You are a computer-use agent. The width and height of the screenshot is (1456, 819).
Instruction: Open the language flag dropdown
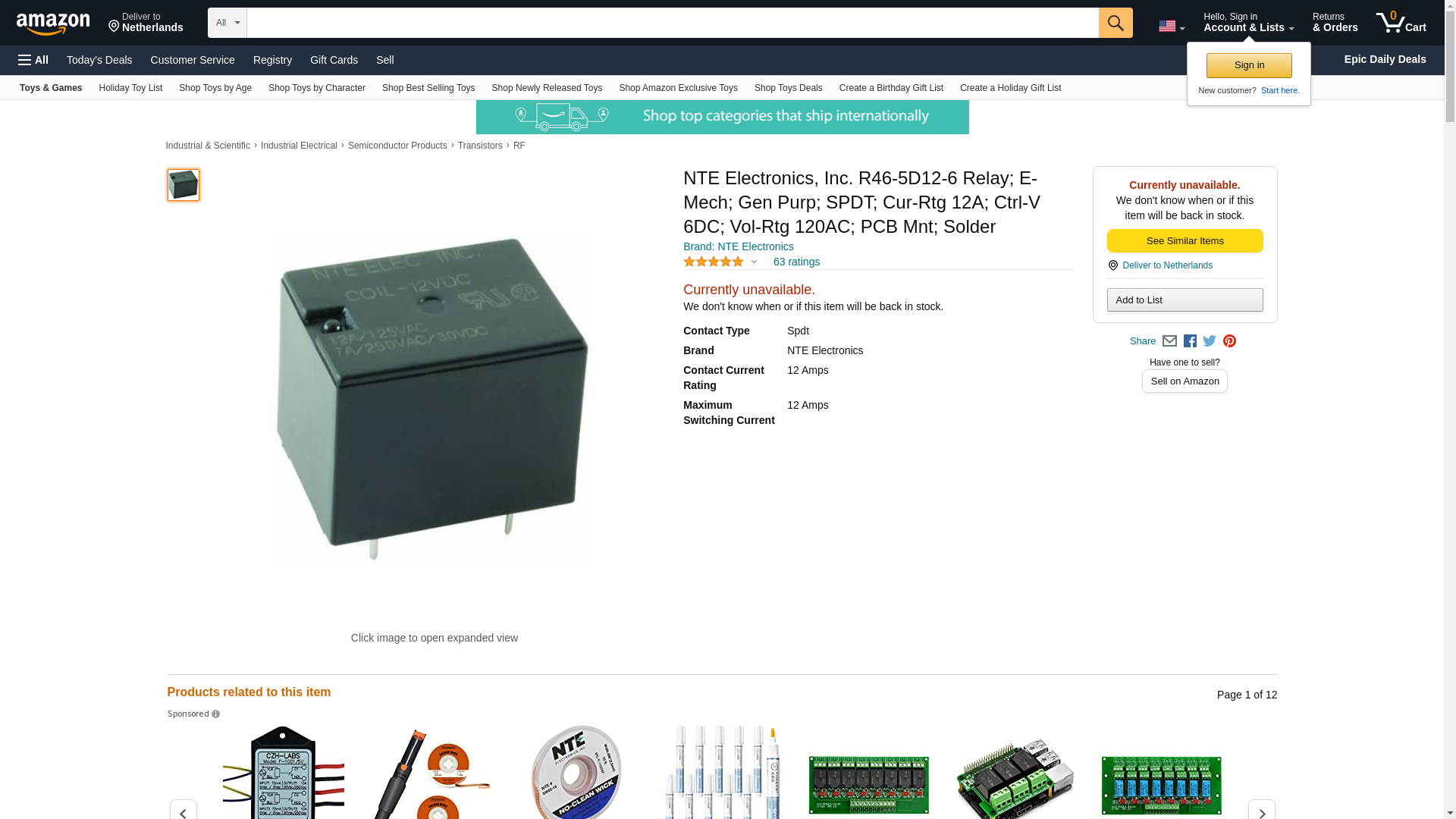point(1171,27)
